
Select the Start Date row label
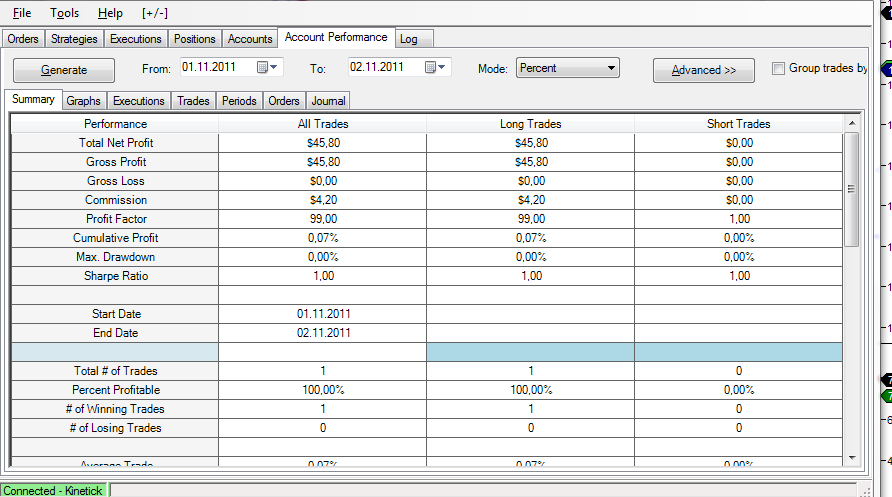(115, 314)
